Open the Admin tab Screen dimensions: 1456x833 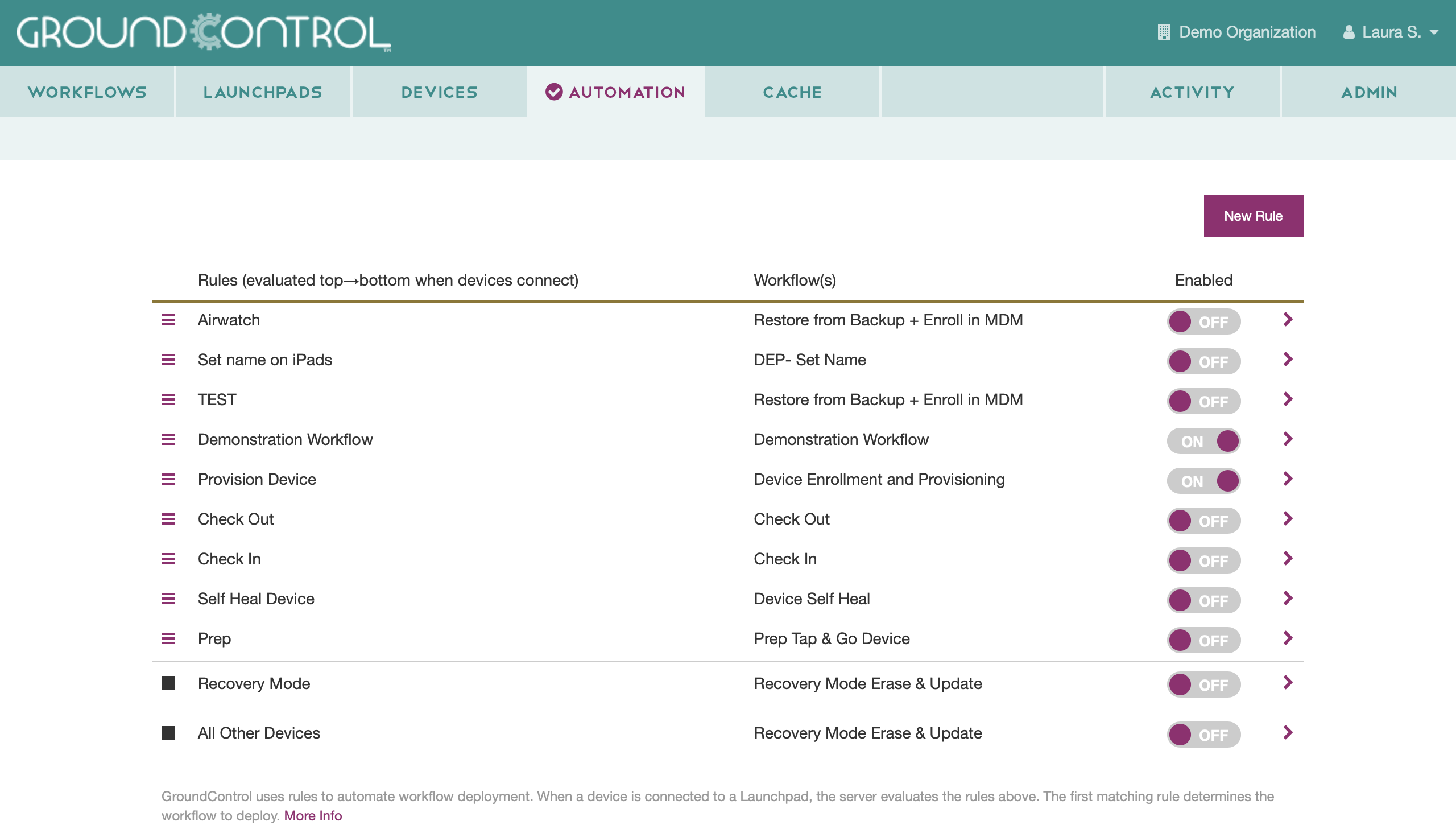[x=1369, y=92]
